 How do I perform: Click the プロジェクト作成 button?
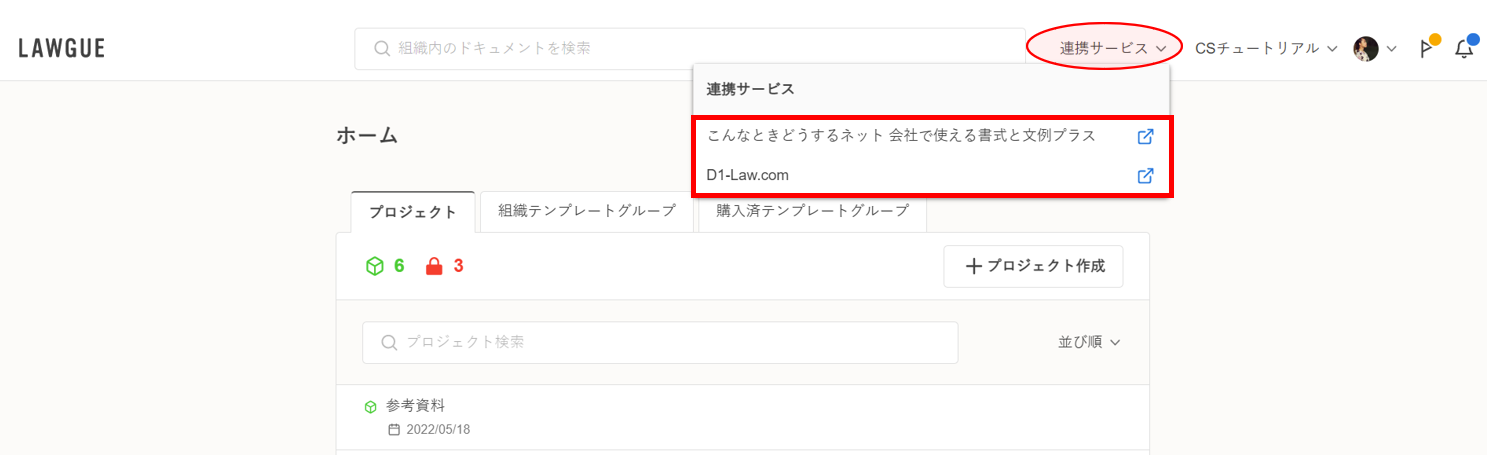tap(1033, 266)
